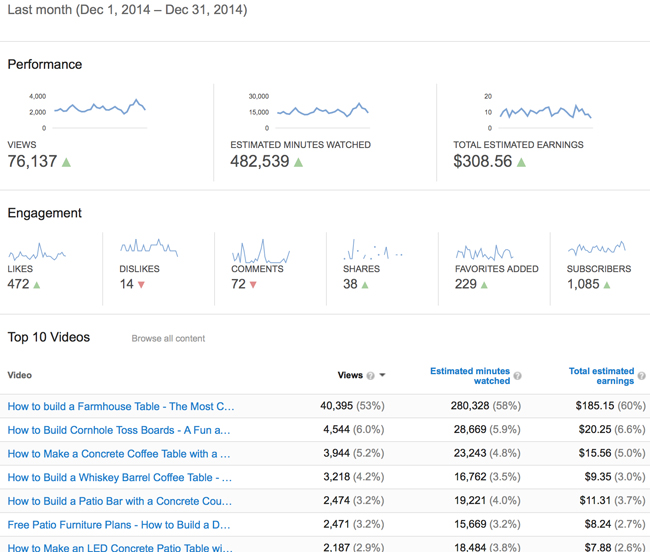Open the Whiskey Barrel Coffee Table video
The image size is (650, 552).
coord(119,478)
